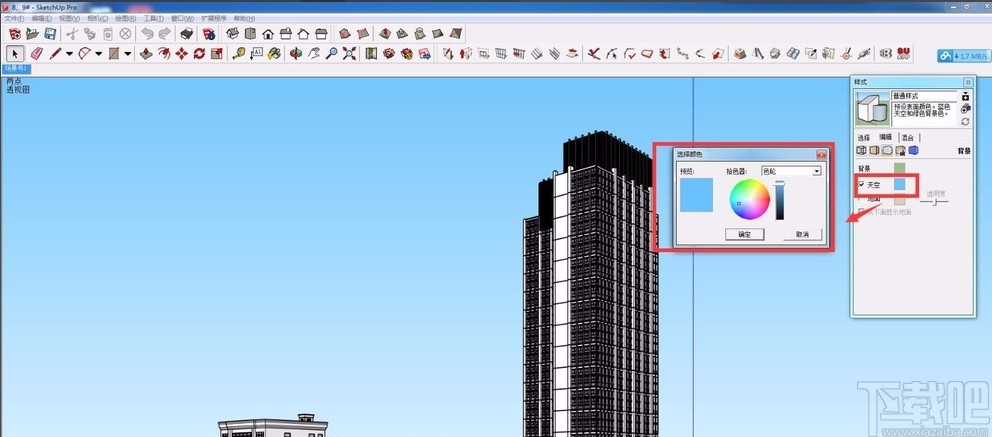Image resolution: width=992 pixels, height=437 pixels.
Task: Switch to Front view house icon
Action: click(x=268, y=34)
